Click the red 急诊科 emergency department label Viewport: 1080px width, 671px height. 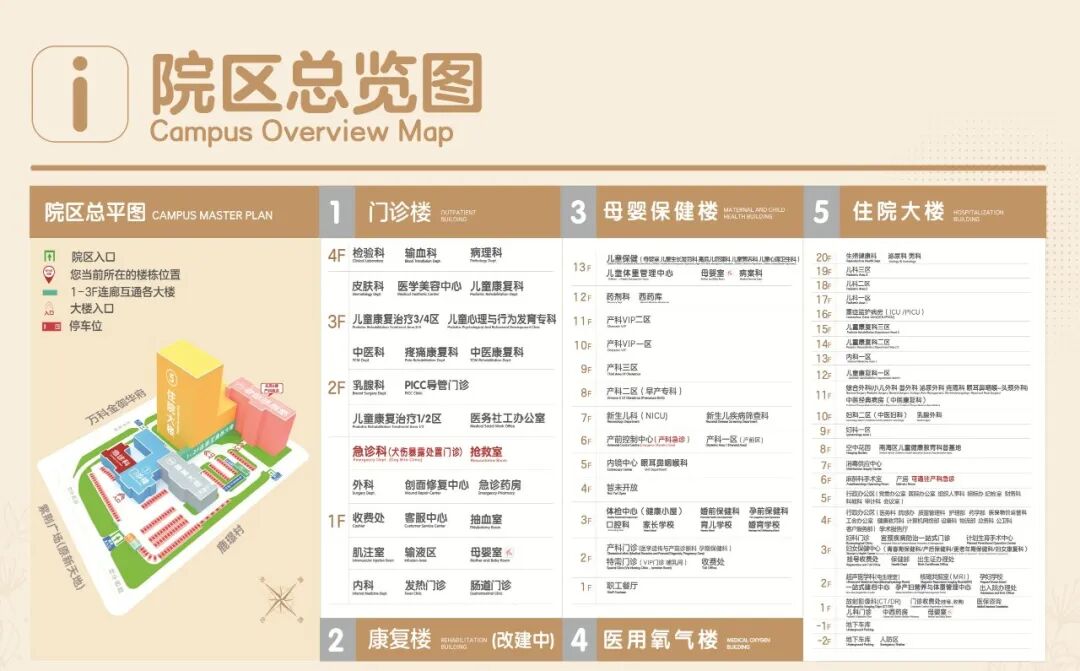click(x=372, y=452)
